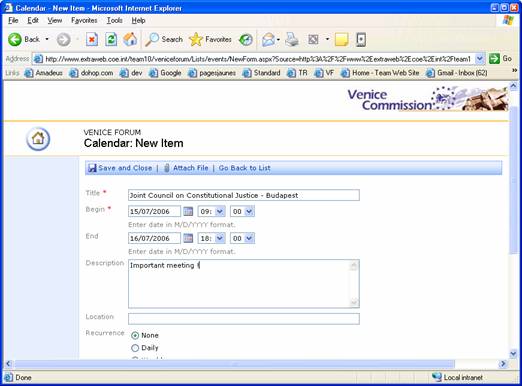This screenshot has height=386, width=522.
Task: Expand the End minutes dropdown
Action: (249, 238)
